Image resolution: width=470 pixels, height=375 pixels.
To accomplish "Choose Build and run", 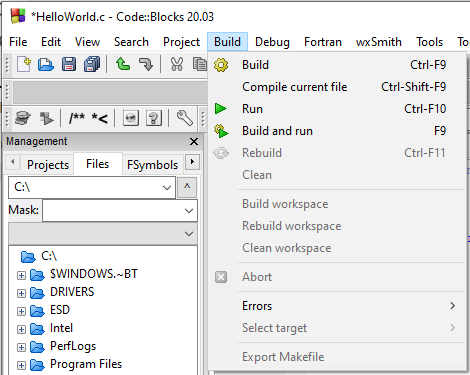I will click(337, 131).
